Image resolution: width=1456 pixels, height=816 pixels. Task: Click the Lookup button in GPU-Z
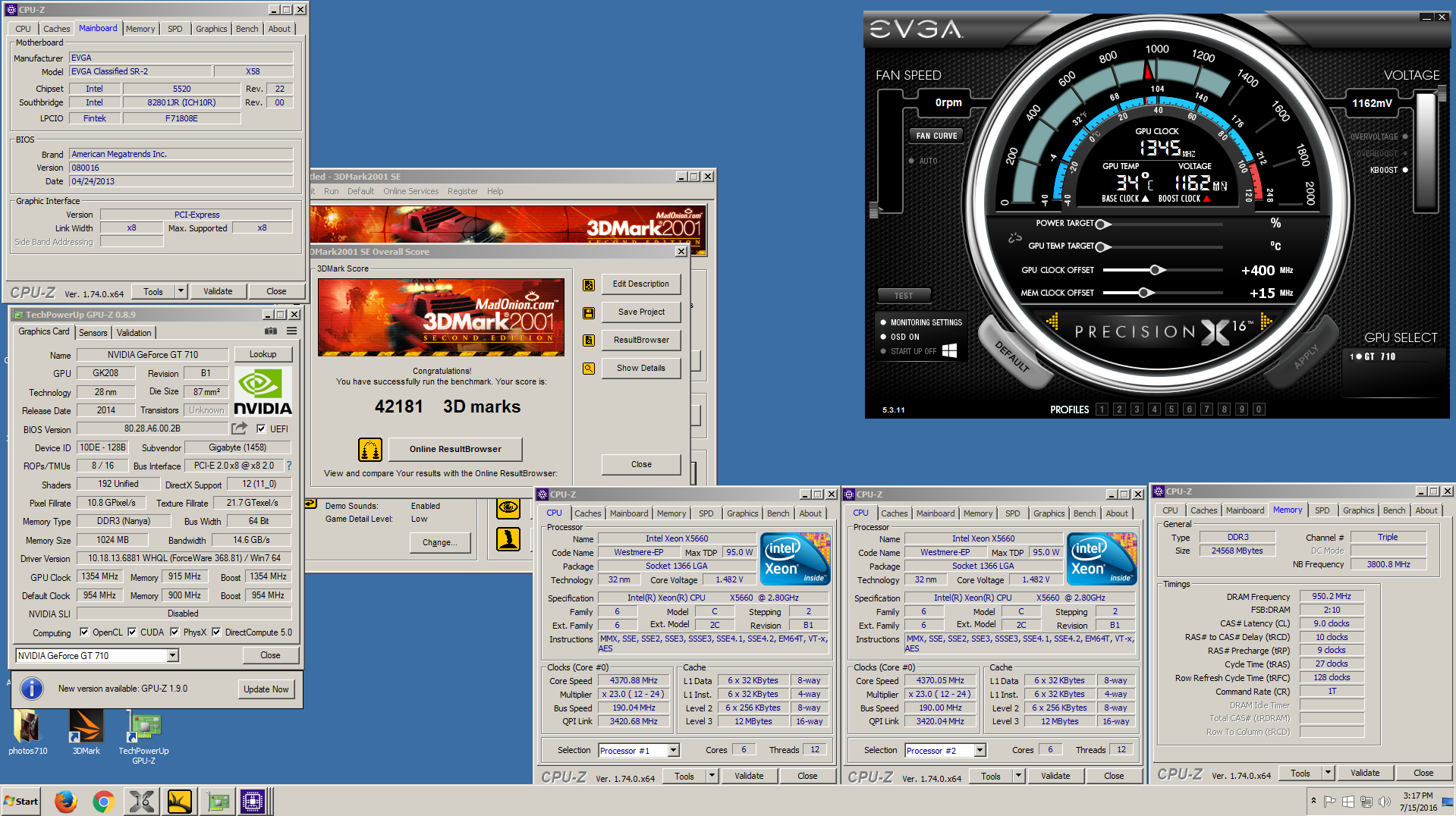point(263,354)
